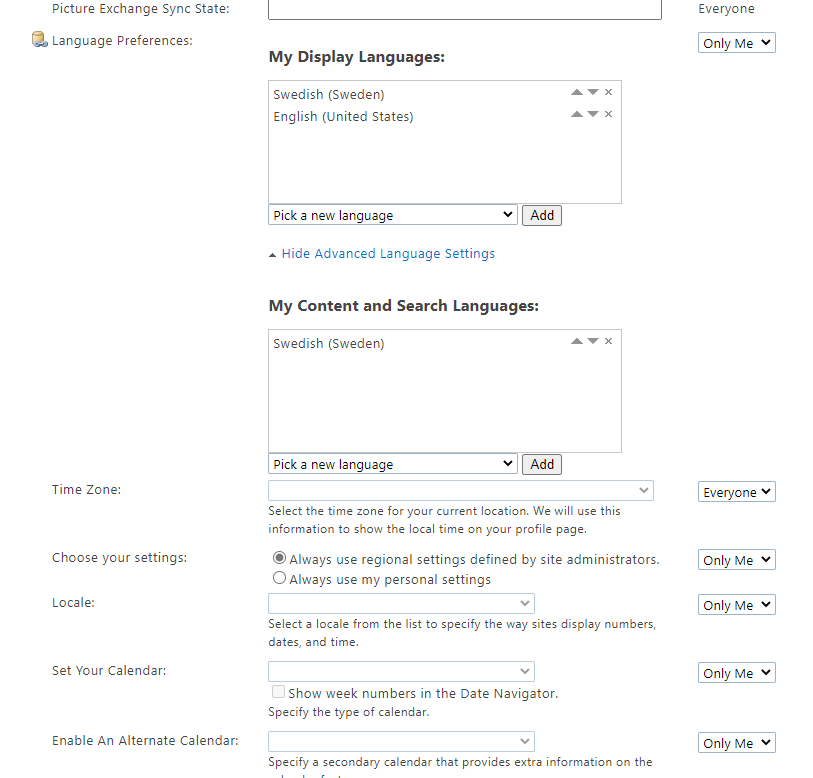Collapse arrow beside Hide Advanced Language Settings
This screenshot has height=778, width=813.
(x=273, y=255)
